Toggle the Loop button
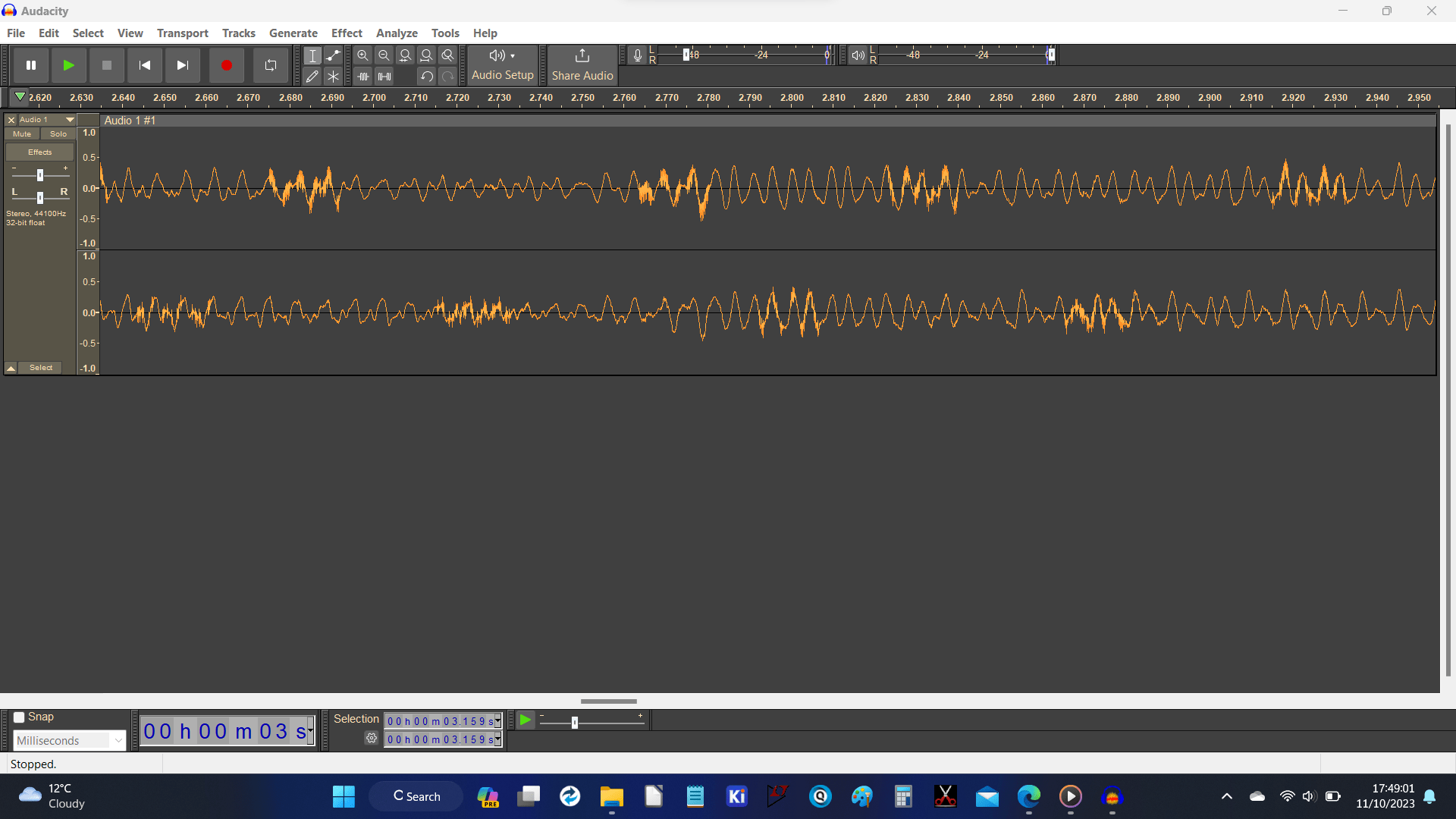Screen dimensions: 1456x819 pyautogui.click(x=271, y=65)
